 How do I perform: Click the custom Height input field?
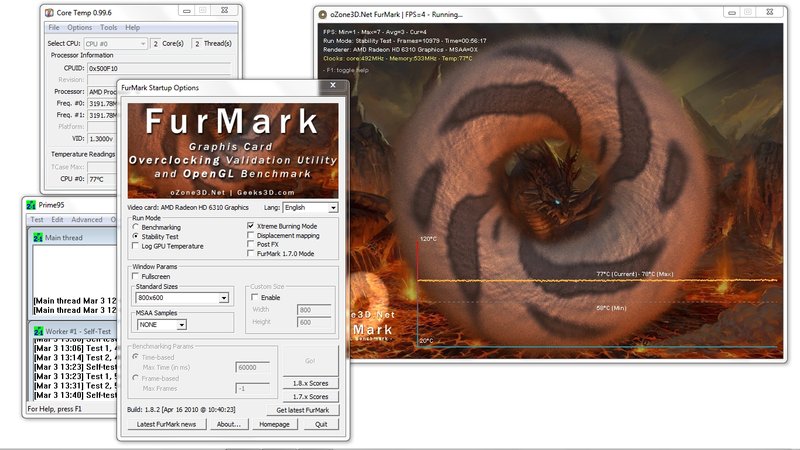pyautogui.click(x=314, y=322)
